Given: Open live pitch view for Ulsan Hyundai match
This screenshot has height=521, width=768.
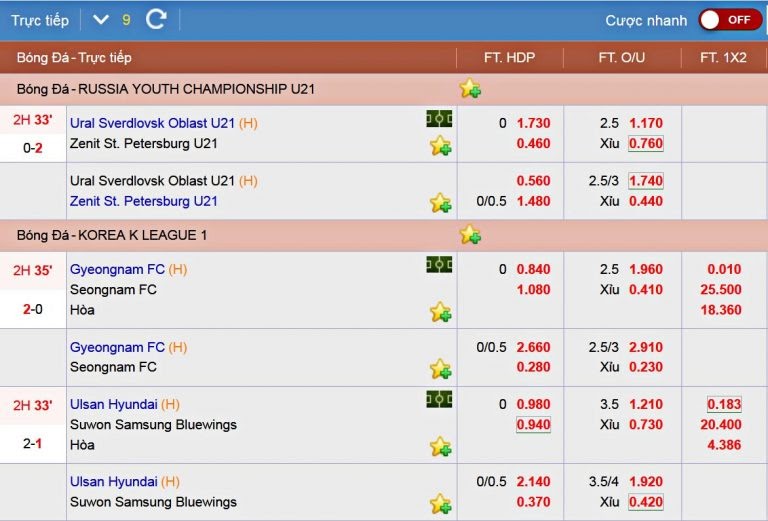Looking at the screenshot, I should click(439, 400).
